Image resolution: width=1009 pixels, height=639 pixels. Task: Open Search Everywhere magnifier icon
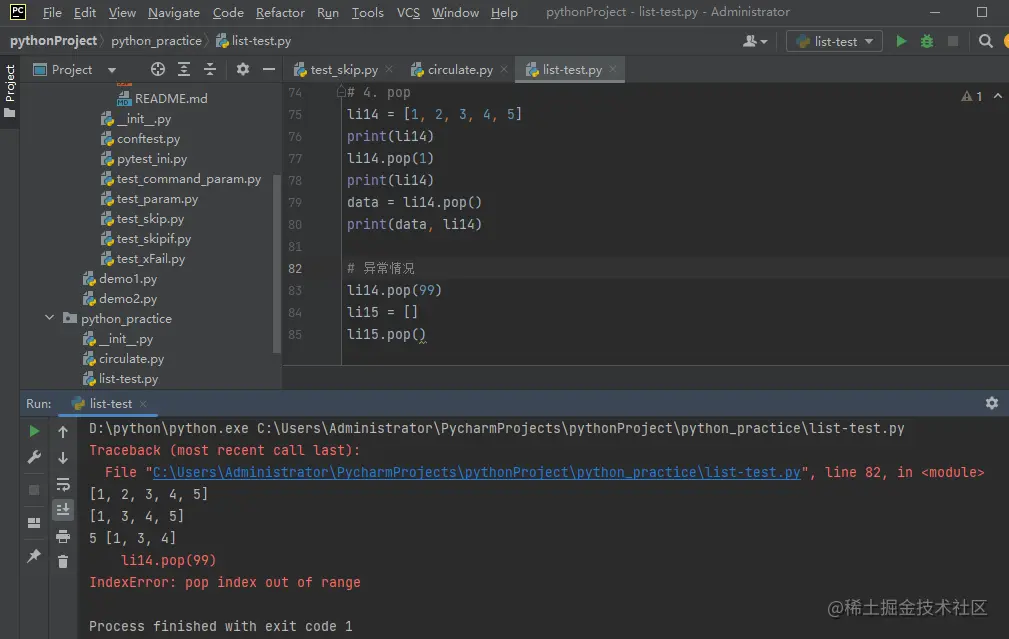(985, 41)
